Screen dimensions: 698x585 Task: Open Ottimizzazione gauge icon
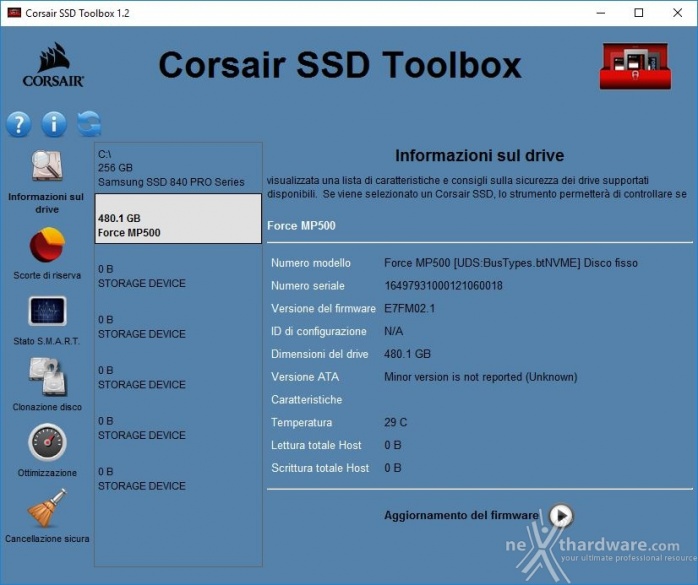[x=47, y=443]
